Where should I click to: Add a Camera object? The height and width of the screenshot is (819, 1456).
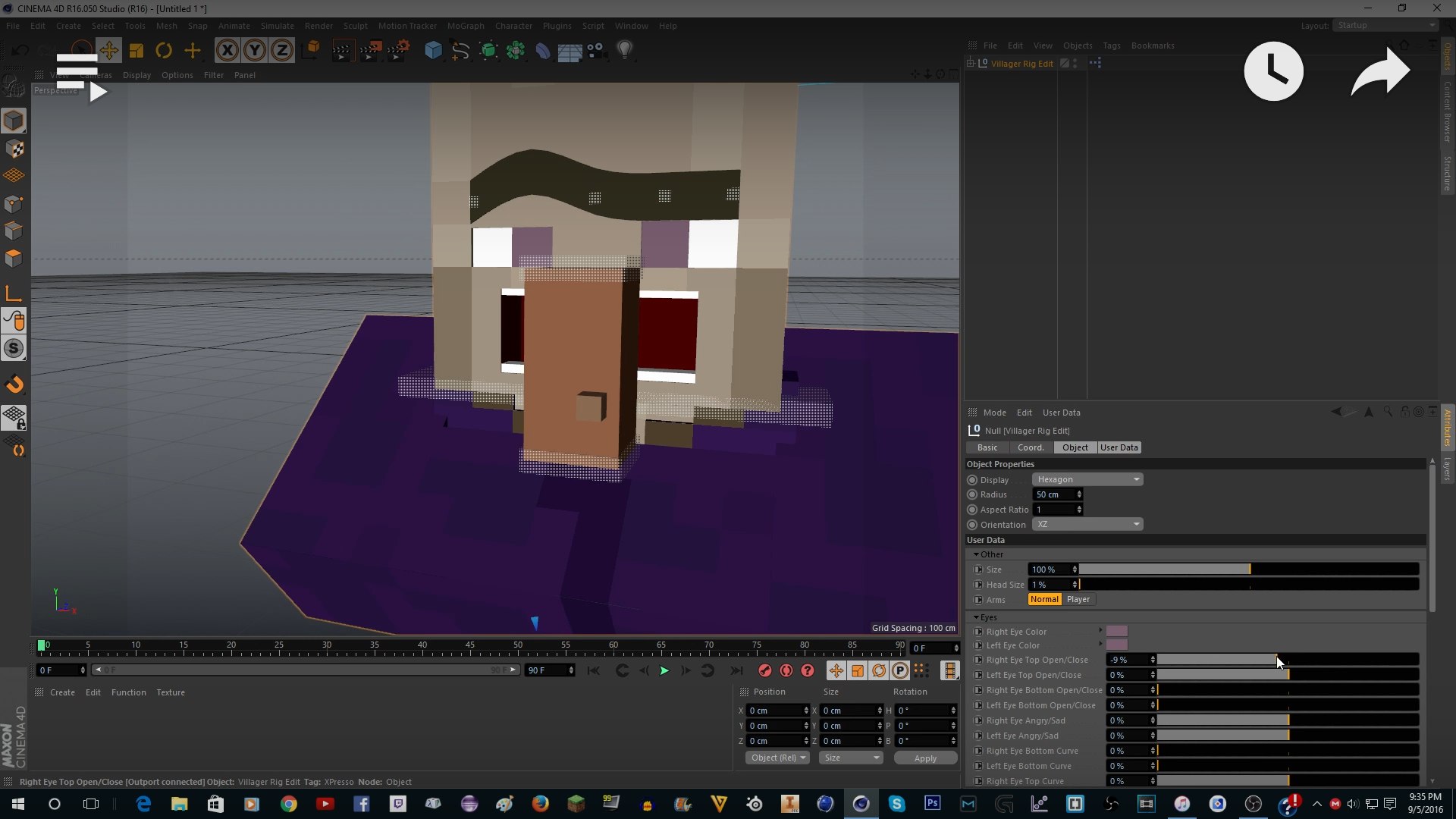[597, 51]
